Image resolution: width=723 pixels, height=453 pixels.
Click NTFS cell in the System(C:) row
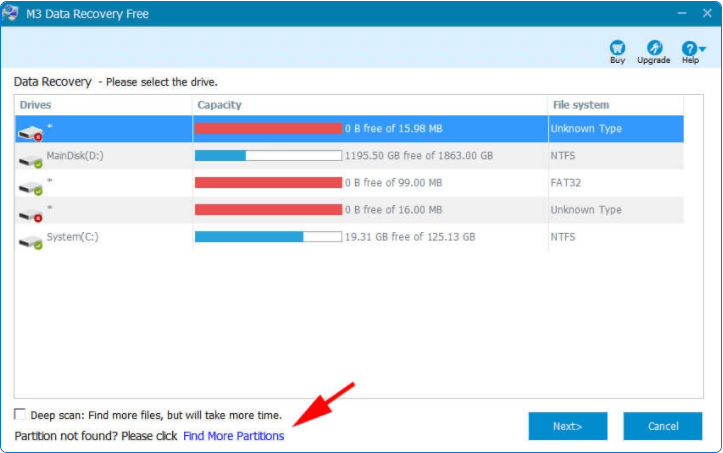coord(563,237)
